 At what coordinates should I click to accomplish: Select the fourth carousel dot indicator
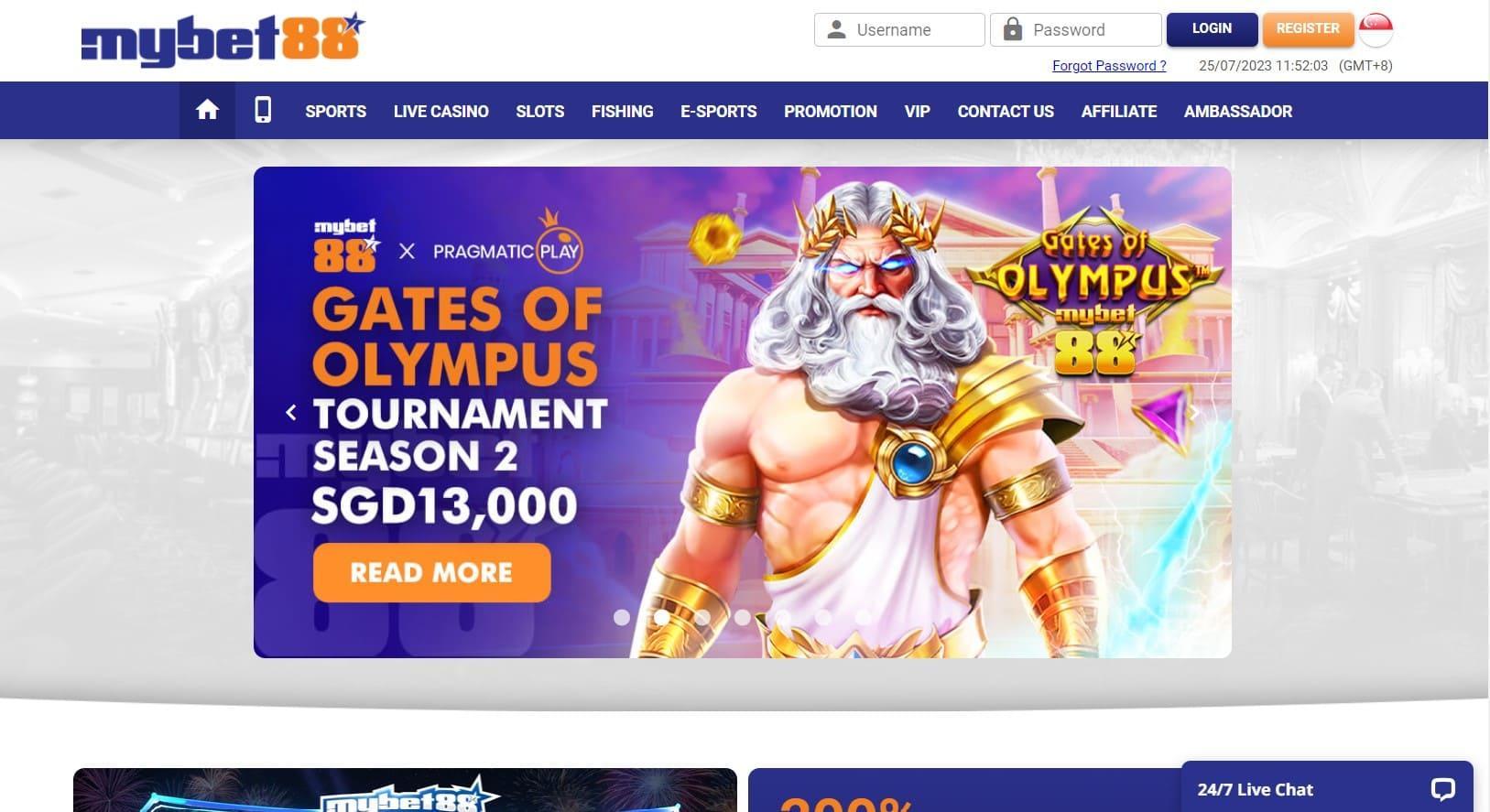(x=743, y=617)
